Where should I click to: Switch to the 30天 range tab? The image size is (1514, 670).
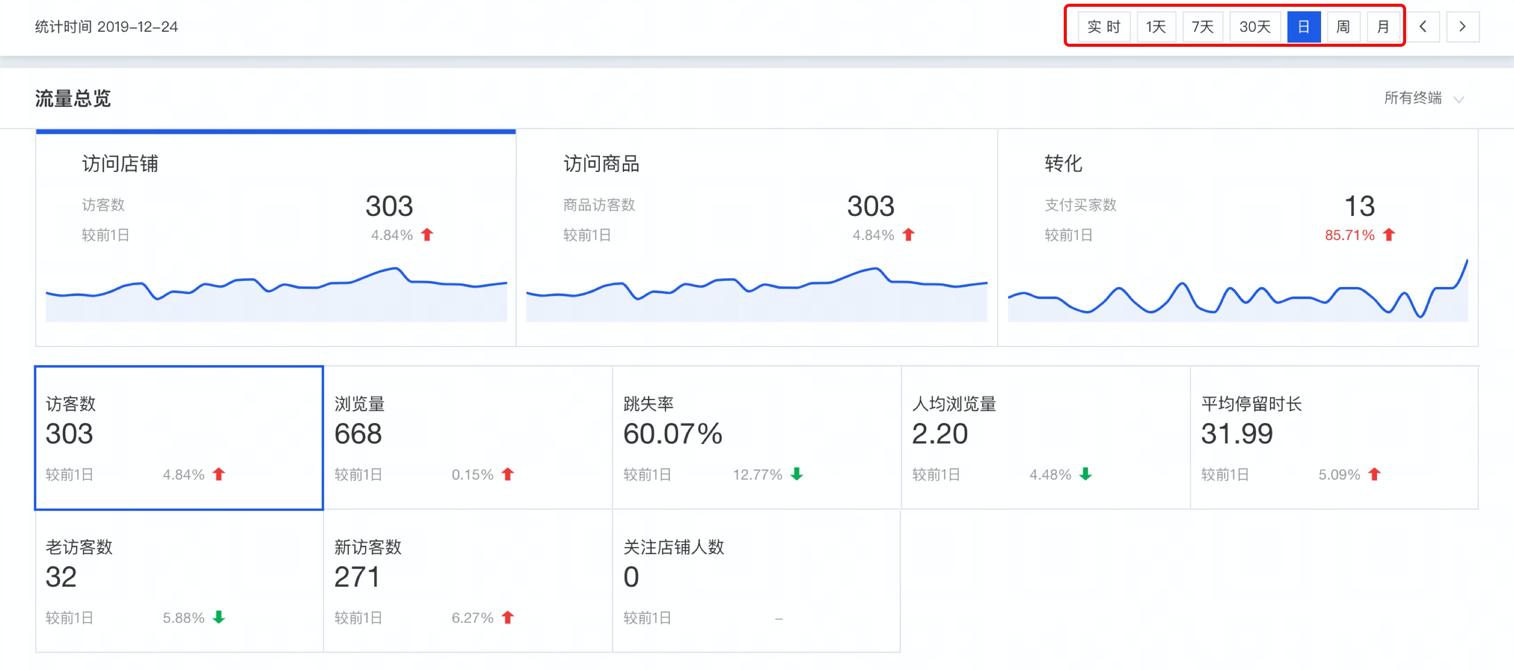tap(1255, 27)
